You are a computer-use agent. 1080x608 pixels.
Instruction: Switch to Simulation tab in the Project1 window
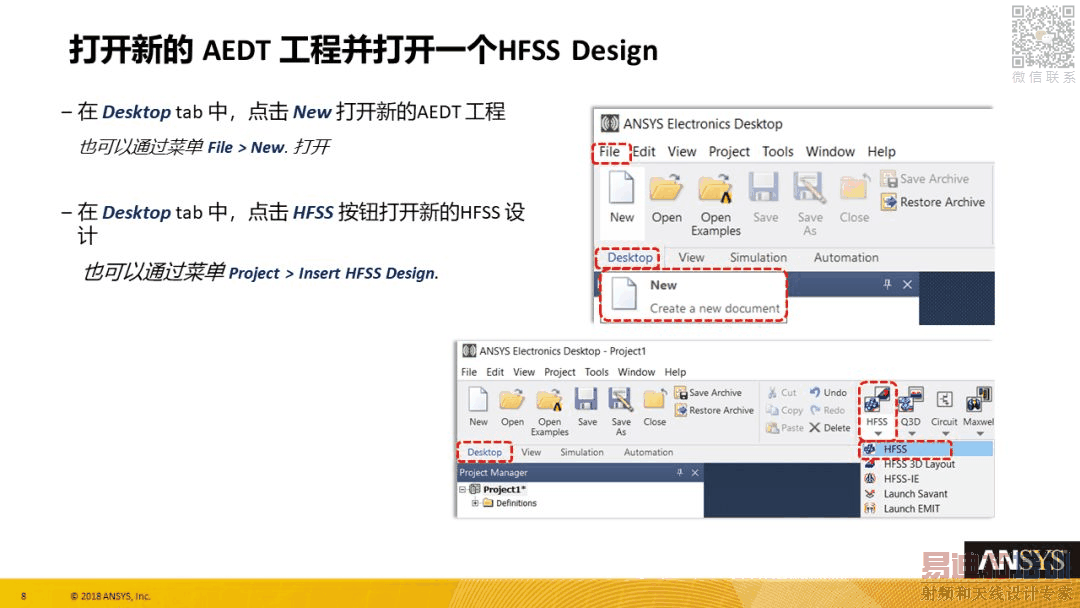581,452
